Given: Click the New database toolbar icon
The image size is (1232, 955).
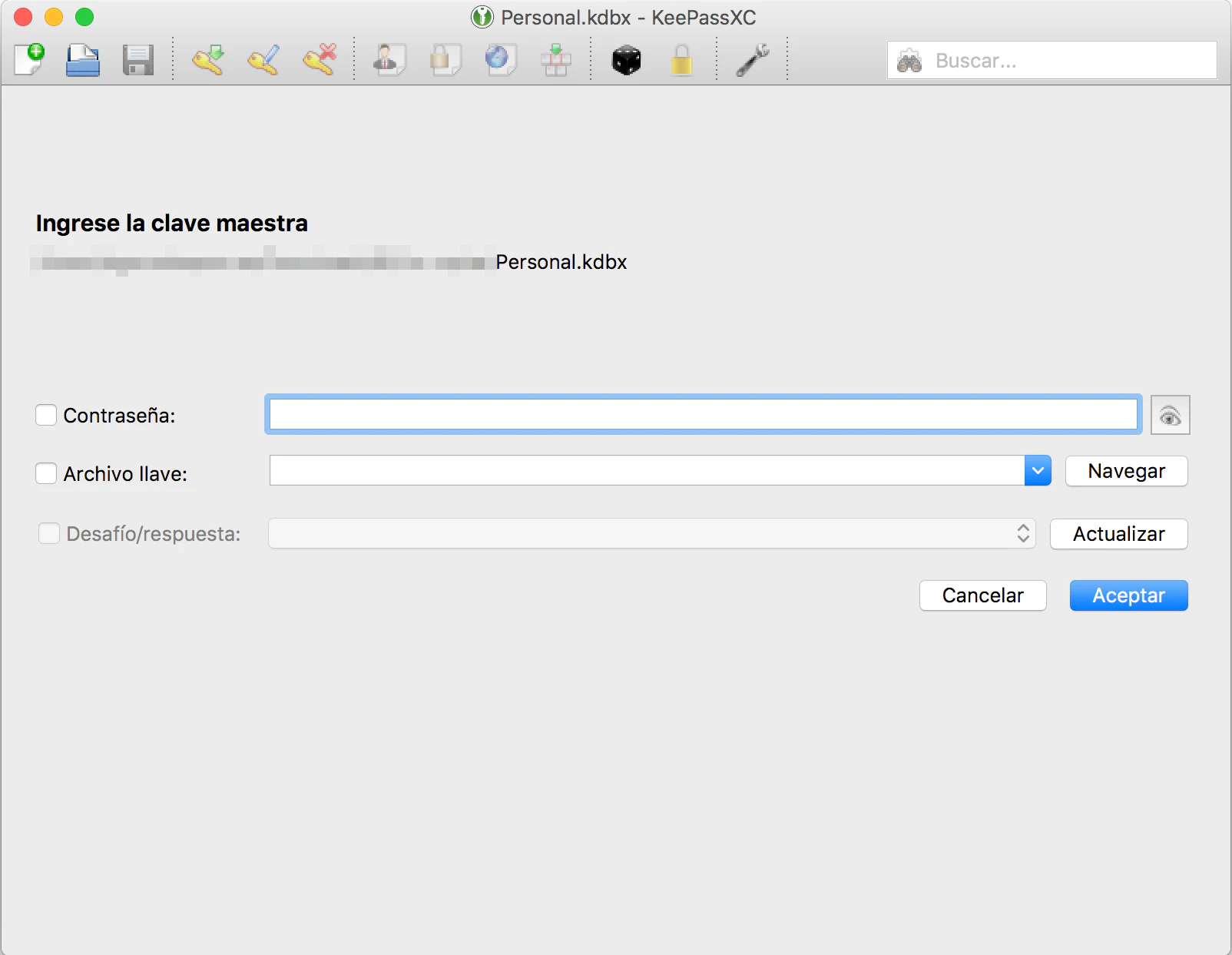Looking at the screenshot, I should point(29,60).
